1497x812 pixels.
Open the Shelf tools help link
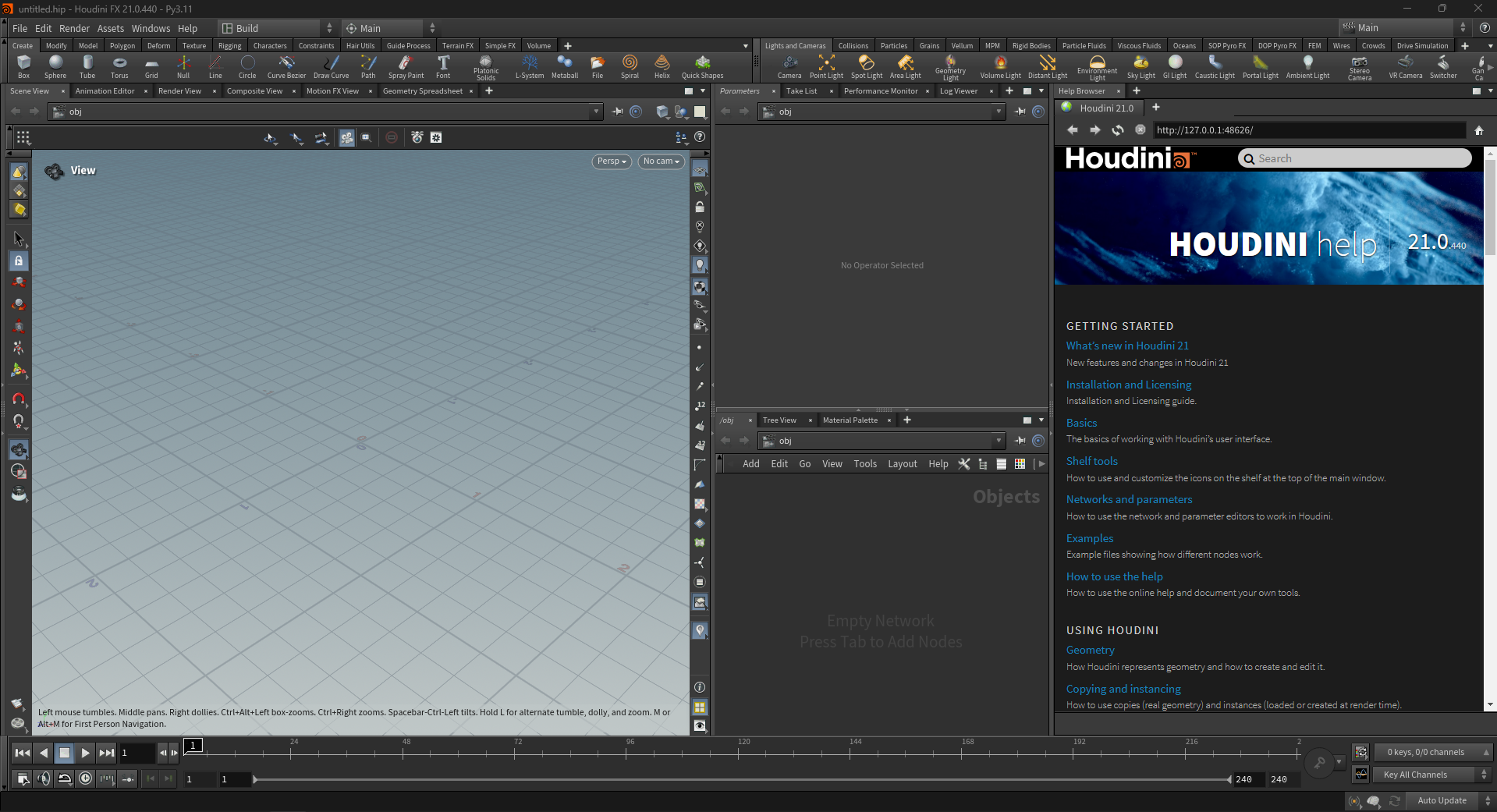1092,461
